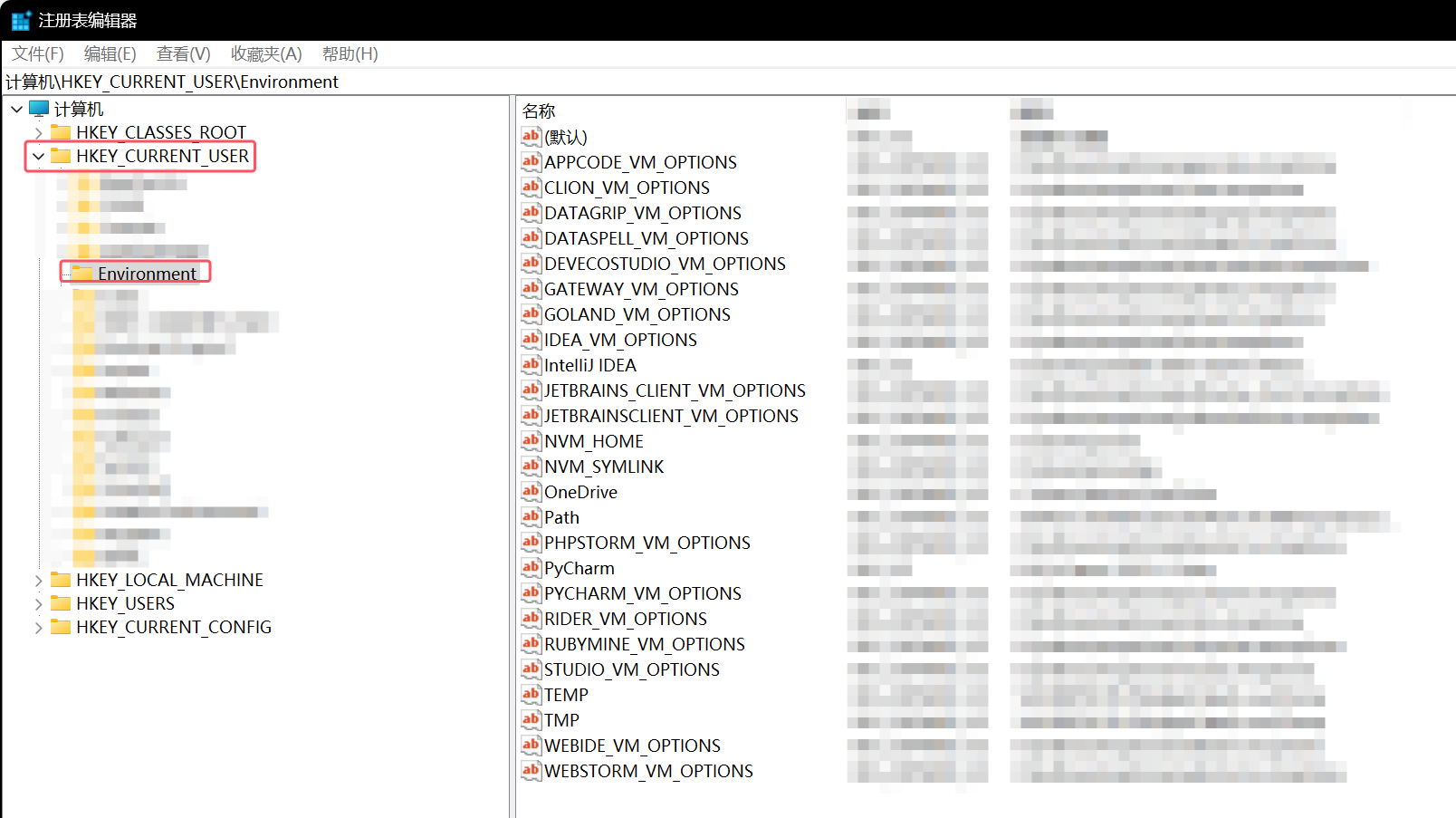Select the WEBIDE_VM_OPTIONS value name
The image size is (1456, 818).
[x=633, y=746]
